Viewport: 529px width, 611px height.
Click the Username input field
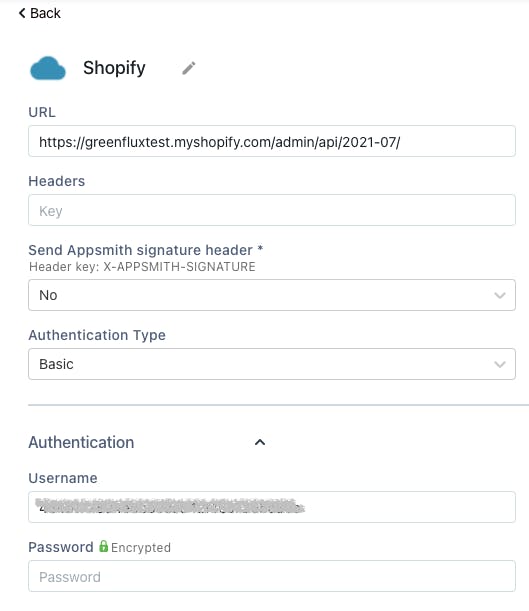click(x=272, y=507)
